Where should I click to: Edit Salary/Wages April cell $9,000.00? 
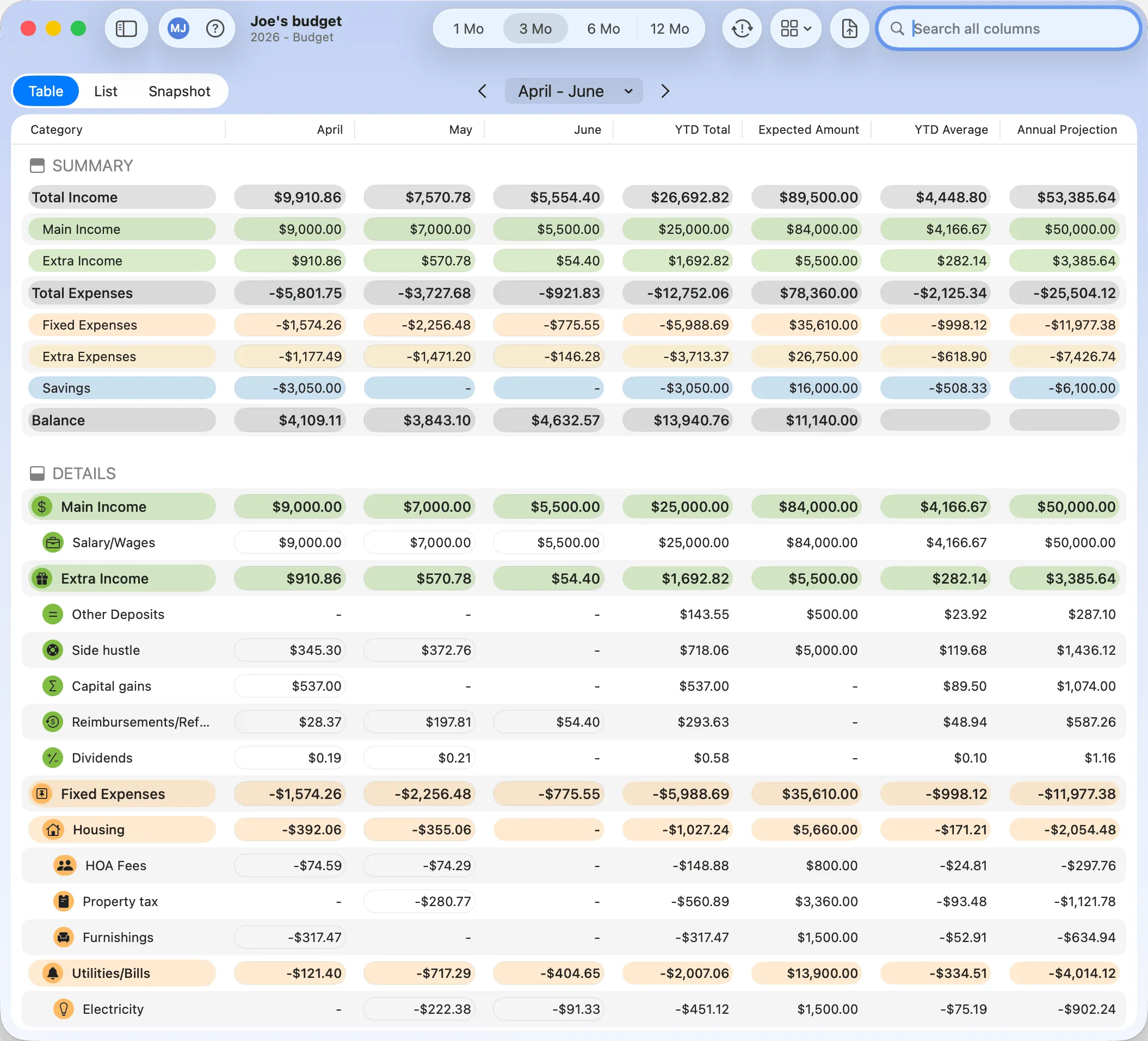pyautogui.click(x=290, y=542)
